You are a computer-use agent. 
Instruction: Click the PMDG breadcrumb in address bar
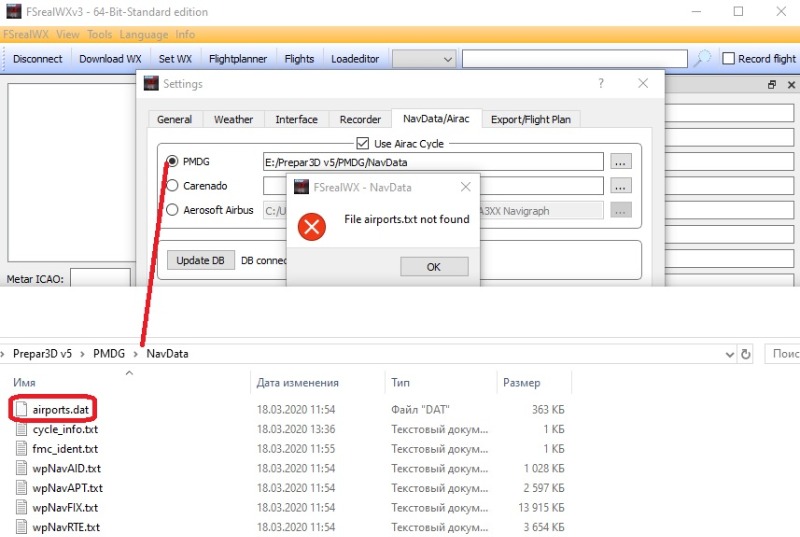[x=109, y=354]
